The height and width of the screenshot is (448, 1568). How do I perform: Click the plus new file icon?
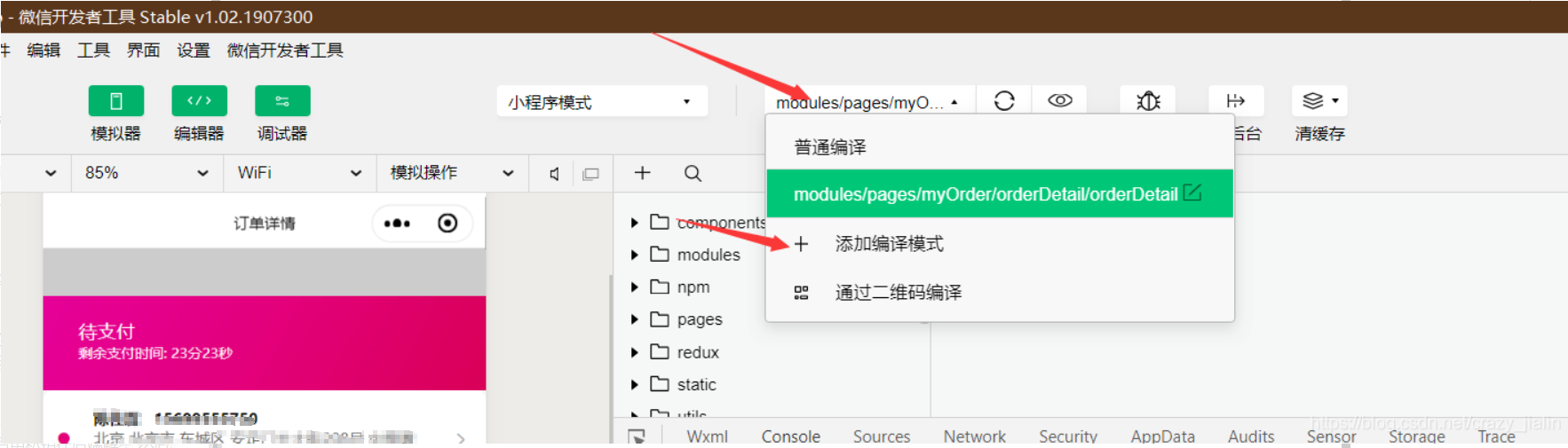(x=642, y=173)
